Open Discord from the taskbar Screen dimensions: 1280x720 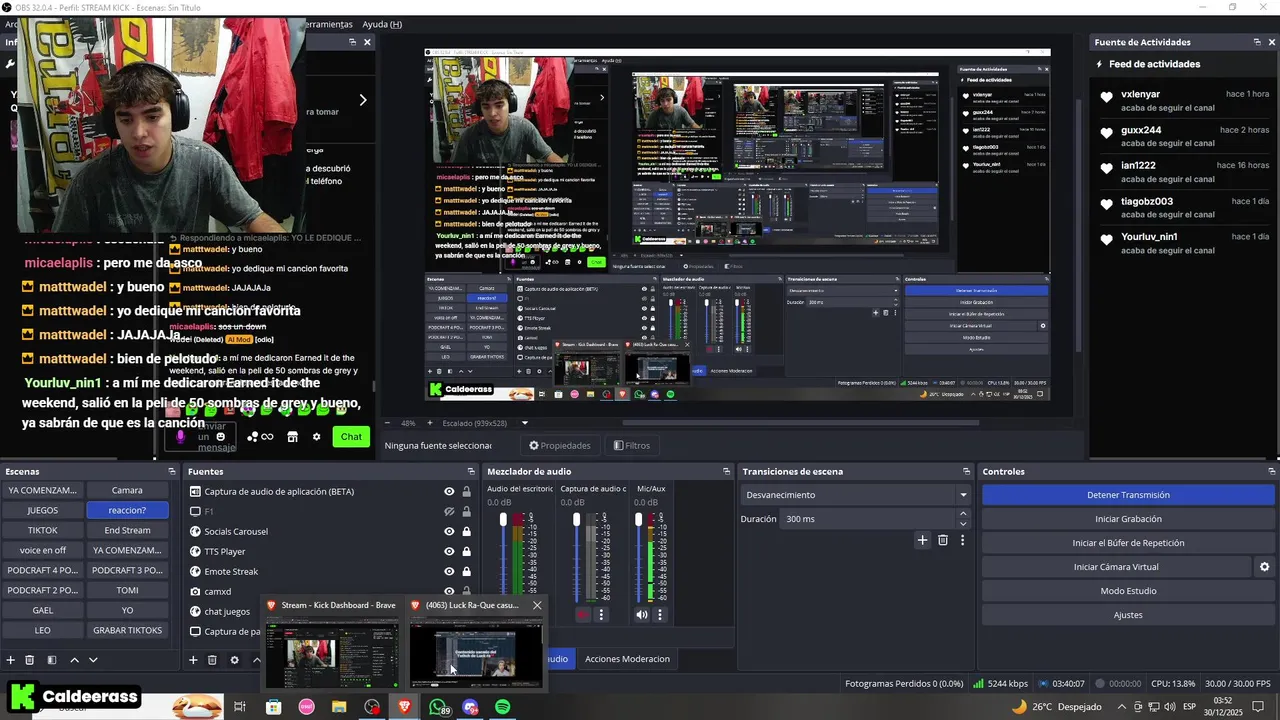(471, 707)
